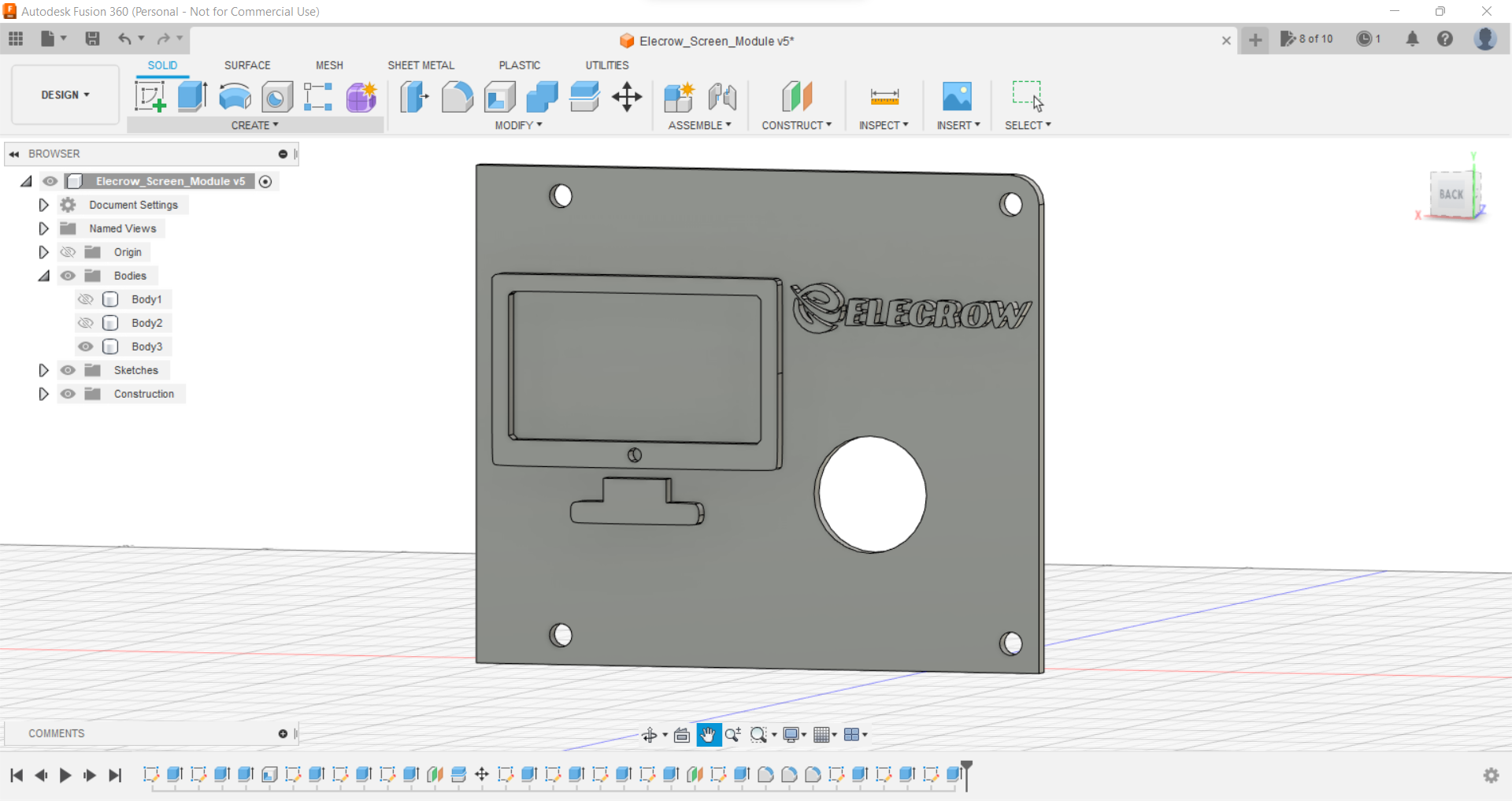Image resolution: width=1512 pixels, height=801 pixels.
Task: Open the CONSTRUCT dropdown menu
Action: click(x=796, y=125)
